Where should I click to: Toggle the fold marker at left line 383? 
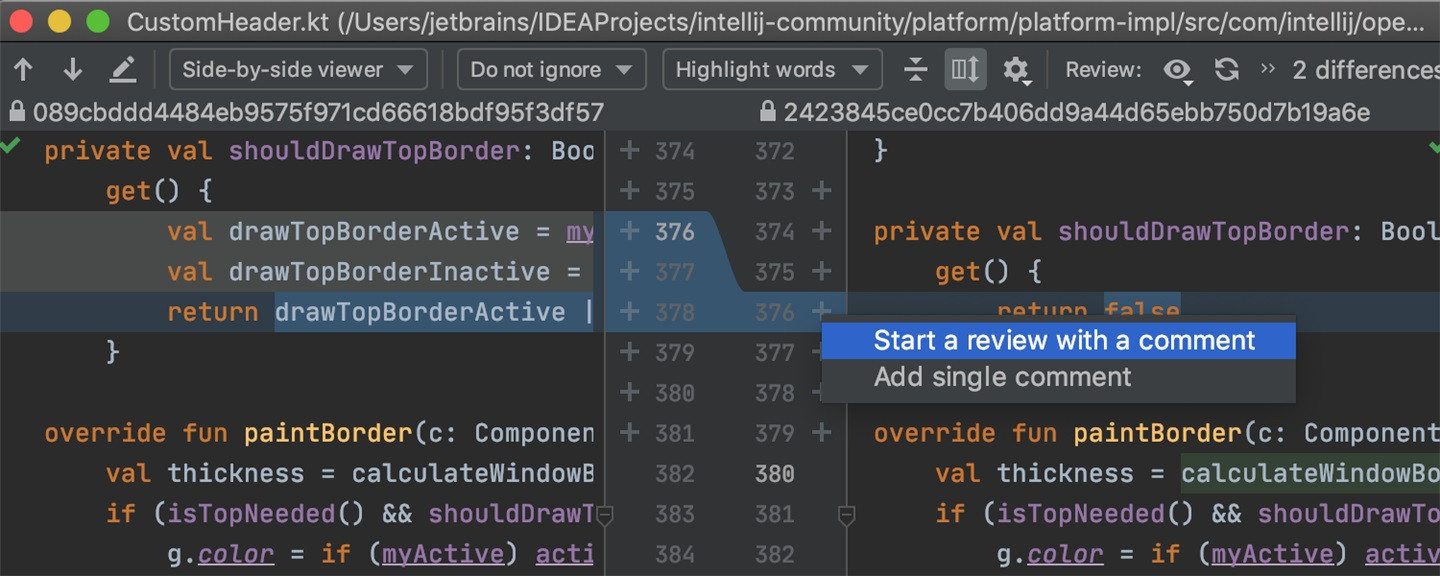[x=604, y=515]
